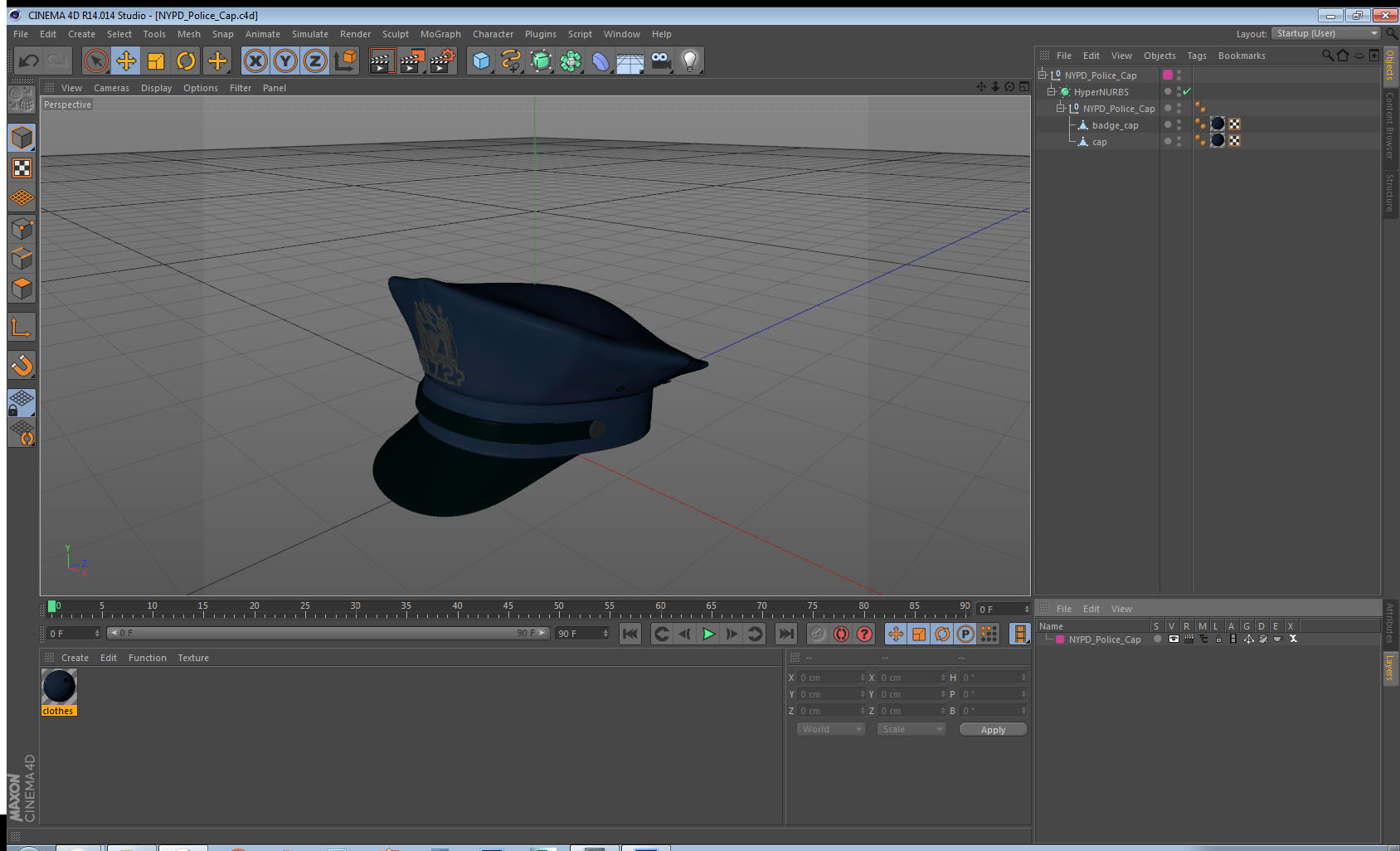This screenshot has height=851, width=1400.
Task: Collapse the nested NYPD_Police_Cap group
Action: click(x=1060, y=108)
